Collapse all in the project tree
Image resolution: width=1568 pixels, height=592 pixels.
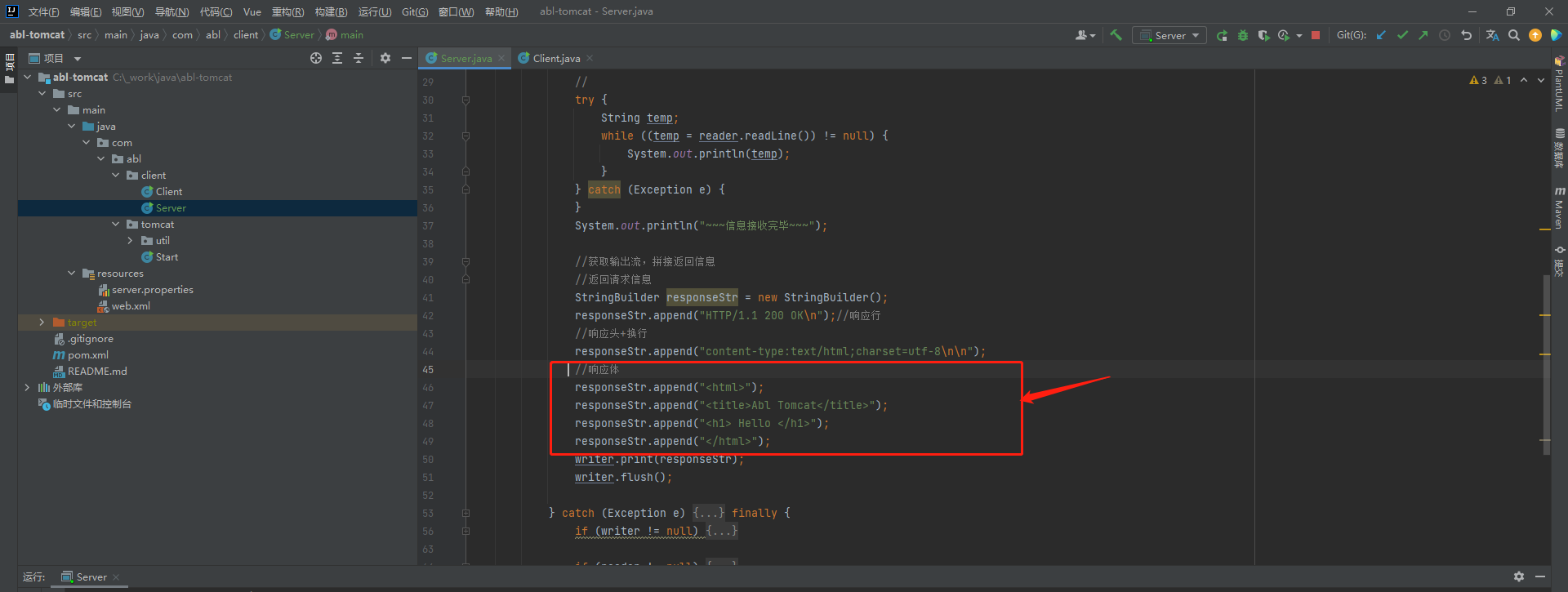click(x=359, y=58)
